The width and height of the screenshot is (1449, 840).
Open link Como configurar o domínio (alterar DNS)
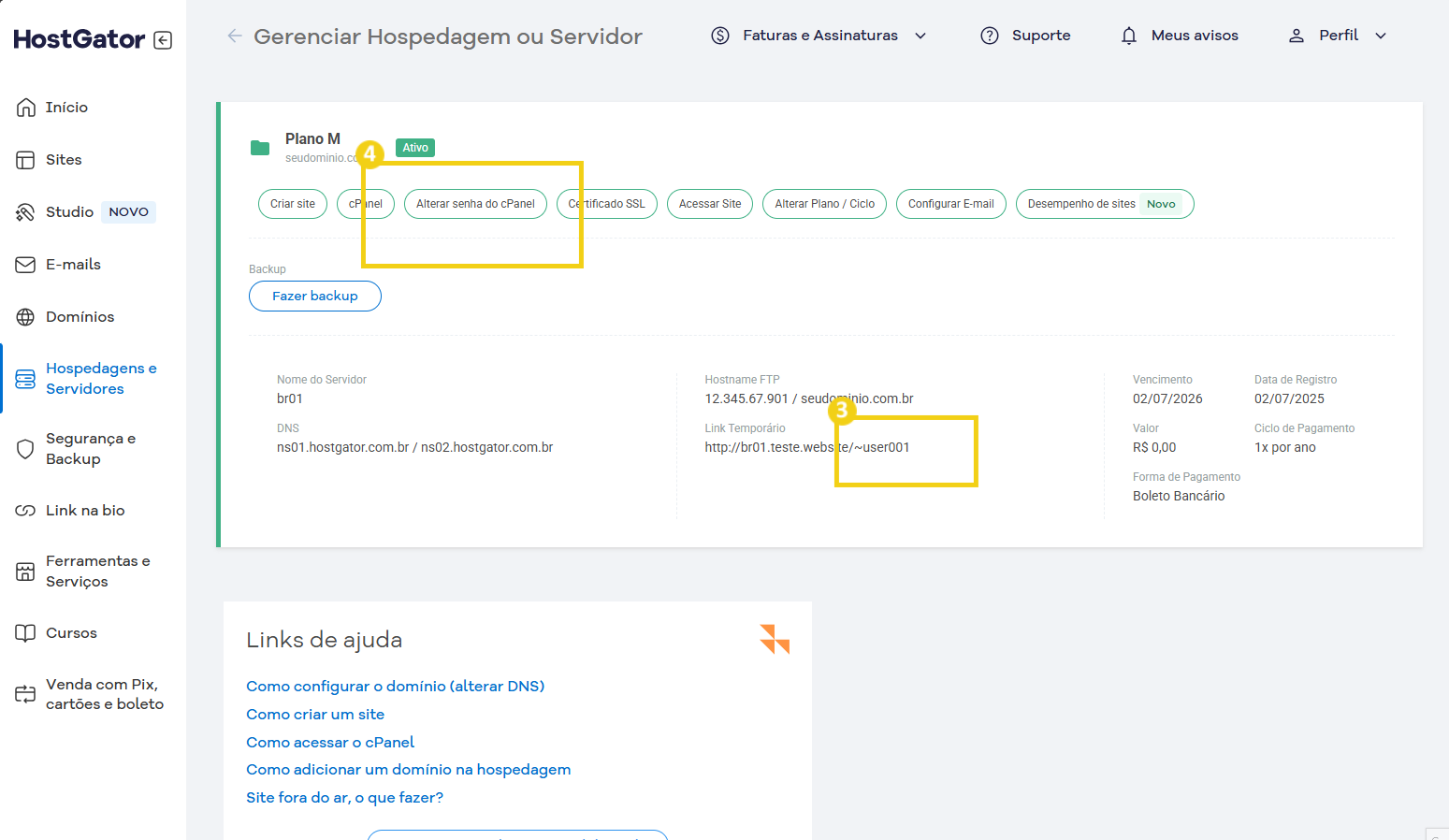[x=396, y=687]
